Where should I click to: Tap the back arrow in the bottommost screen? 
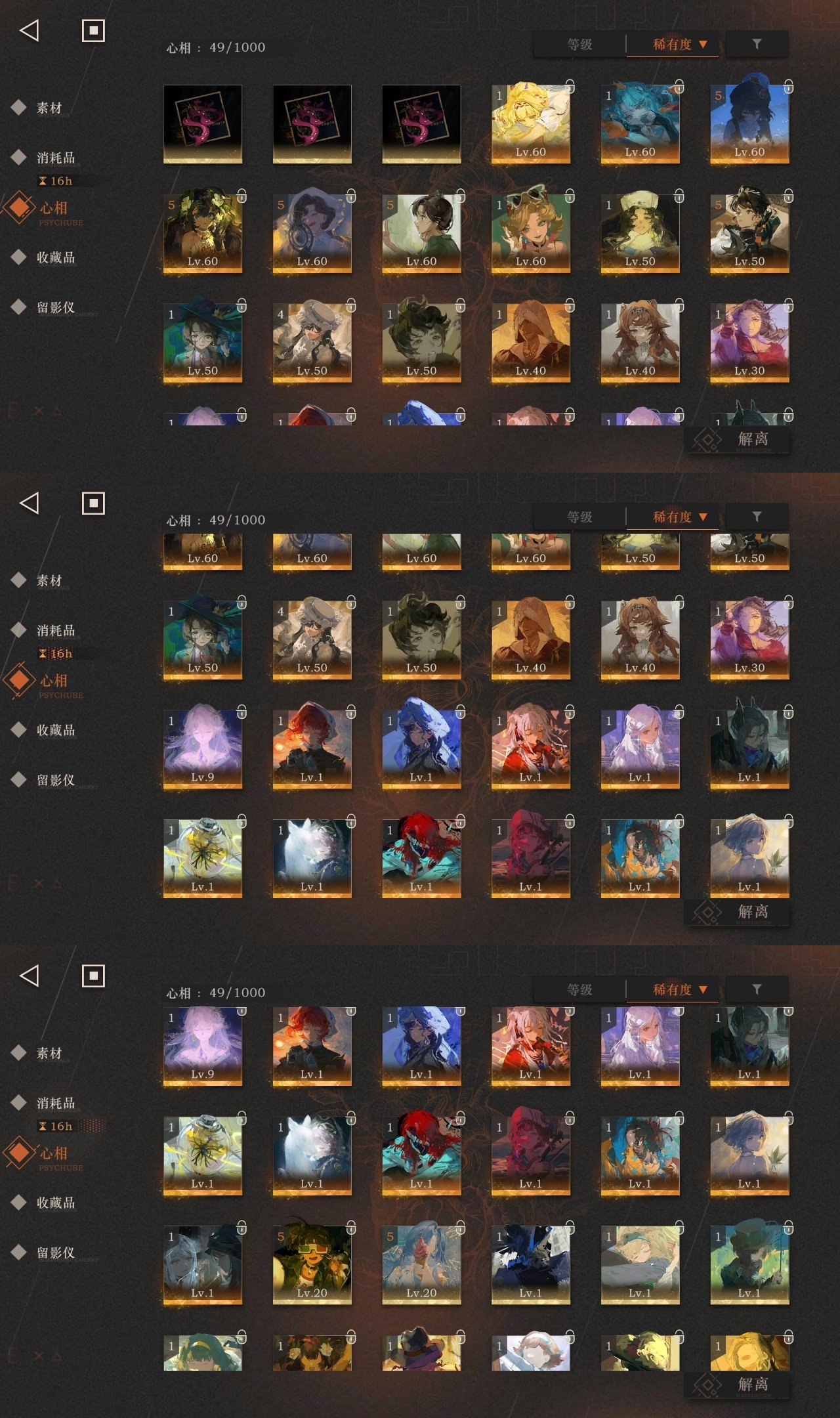pos(30,976)
